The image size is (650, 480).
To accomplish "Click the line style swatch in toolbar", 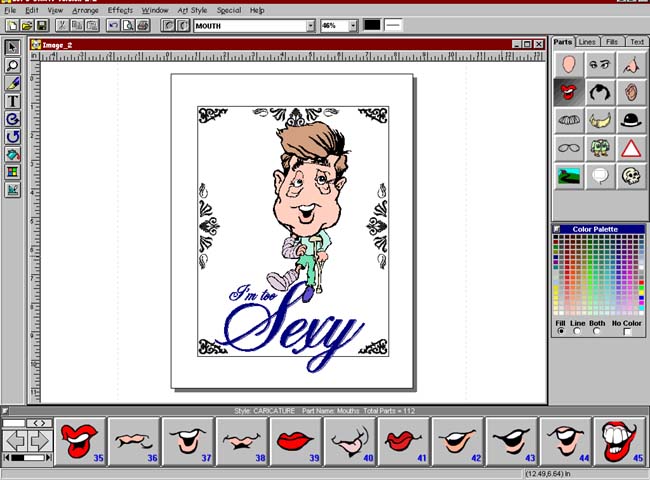I will click(393, 25).
